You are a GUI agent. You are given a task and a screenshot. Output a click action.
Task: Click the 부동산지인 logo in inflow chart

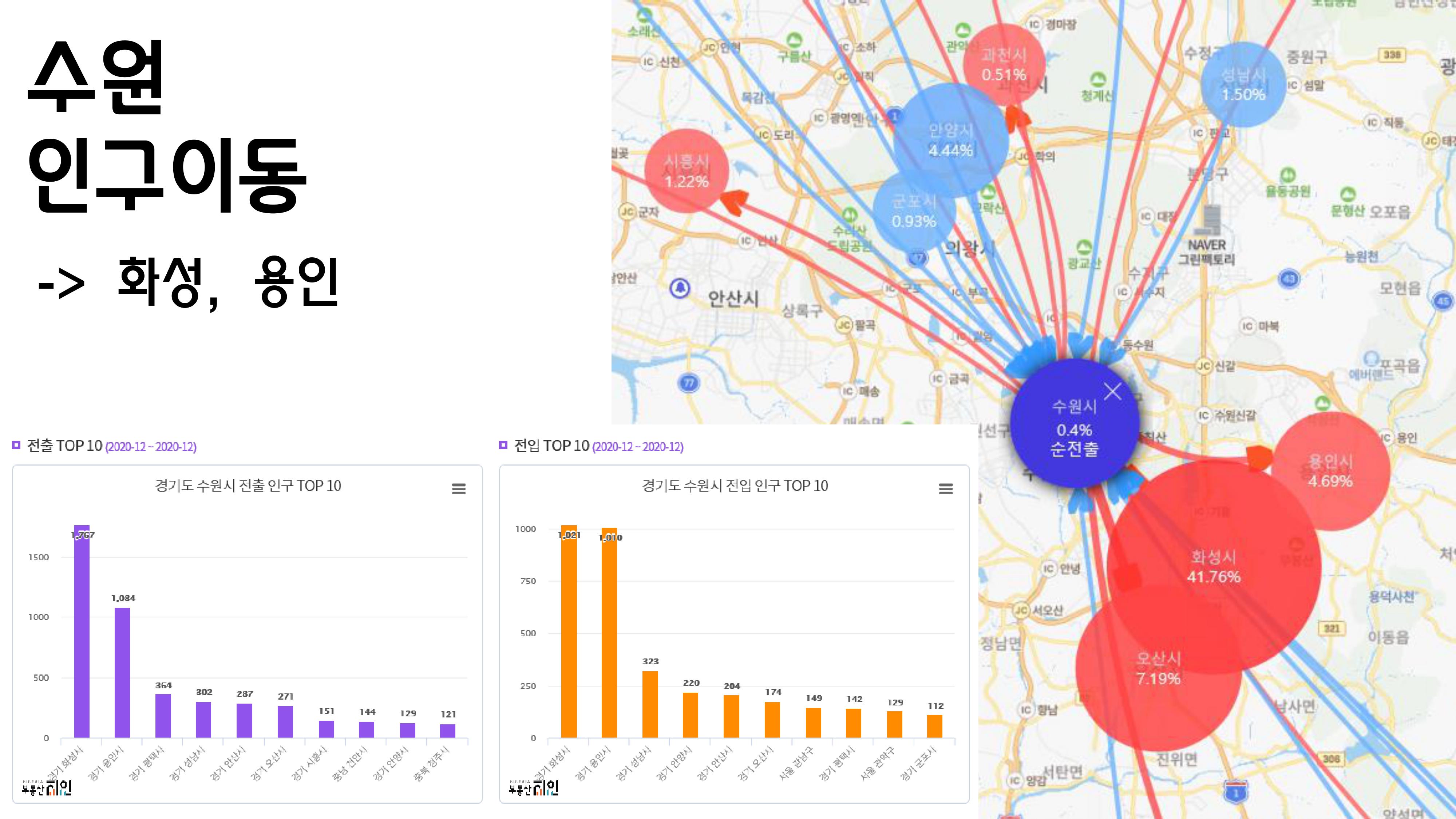534,787
